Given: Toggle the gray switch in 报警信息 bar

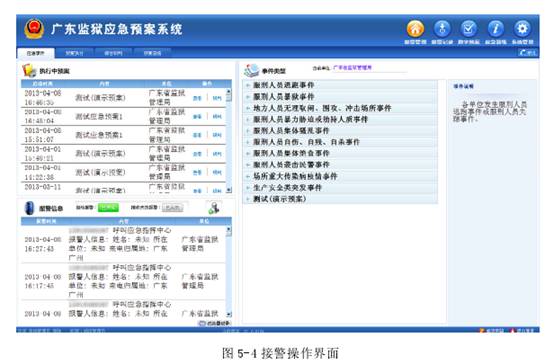Looking at the screenshot, I should [x=172, y=207].
